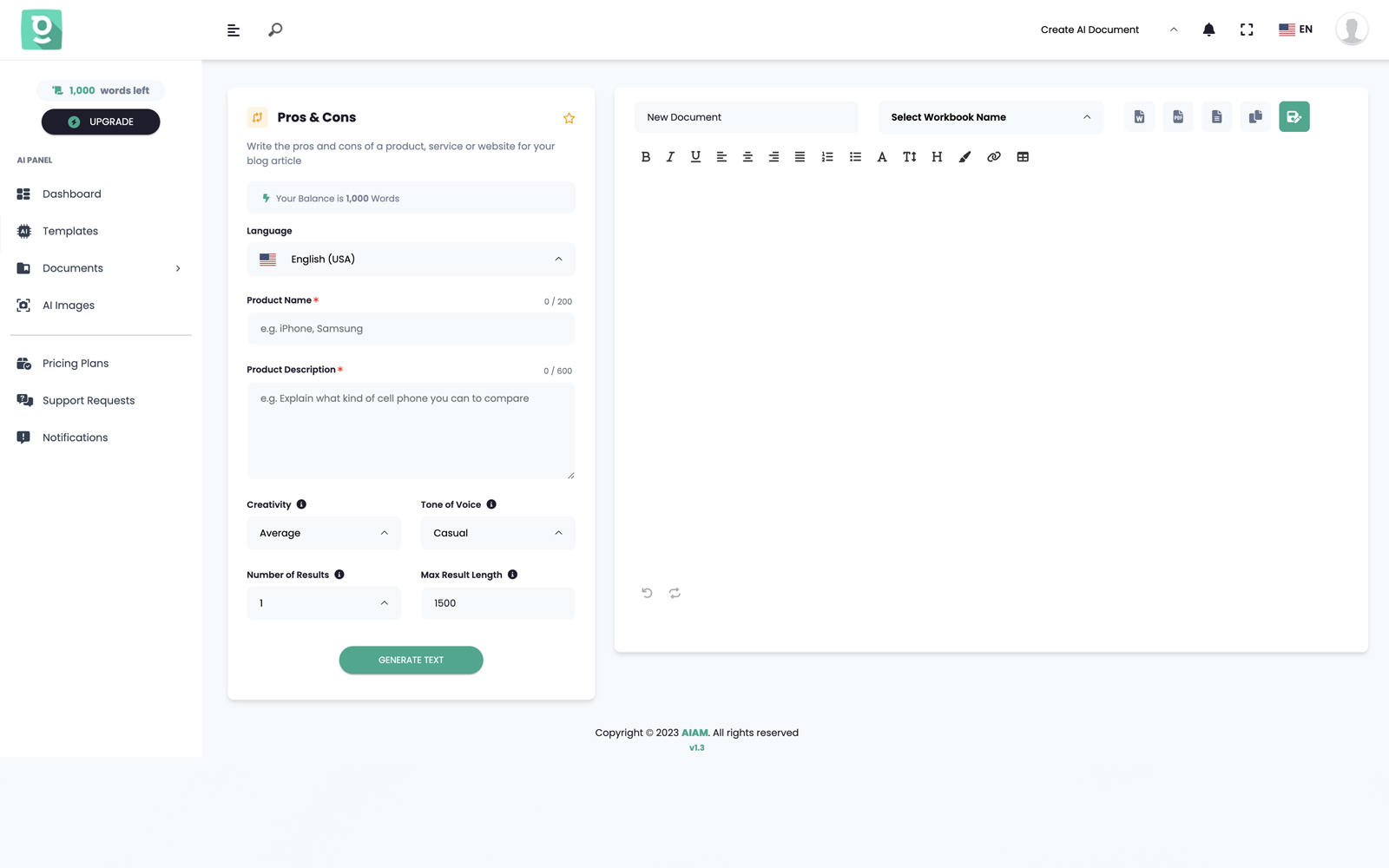Insert a hyperlink in the editor

(x=994, y=157)
